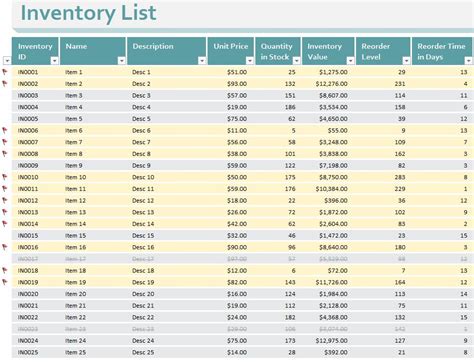Screen dimensions: 474x364
Task: Open the Inventory ID filter dropdown
Action: (x=54, y=60)
